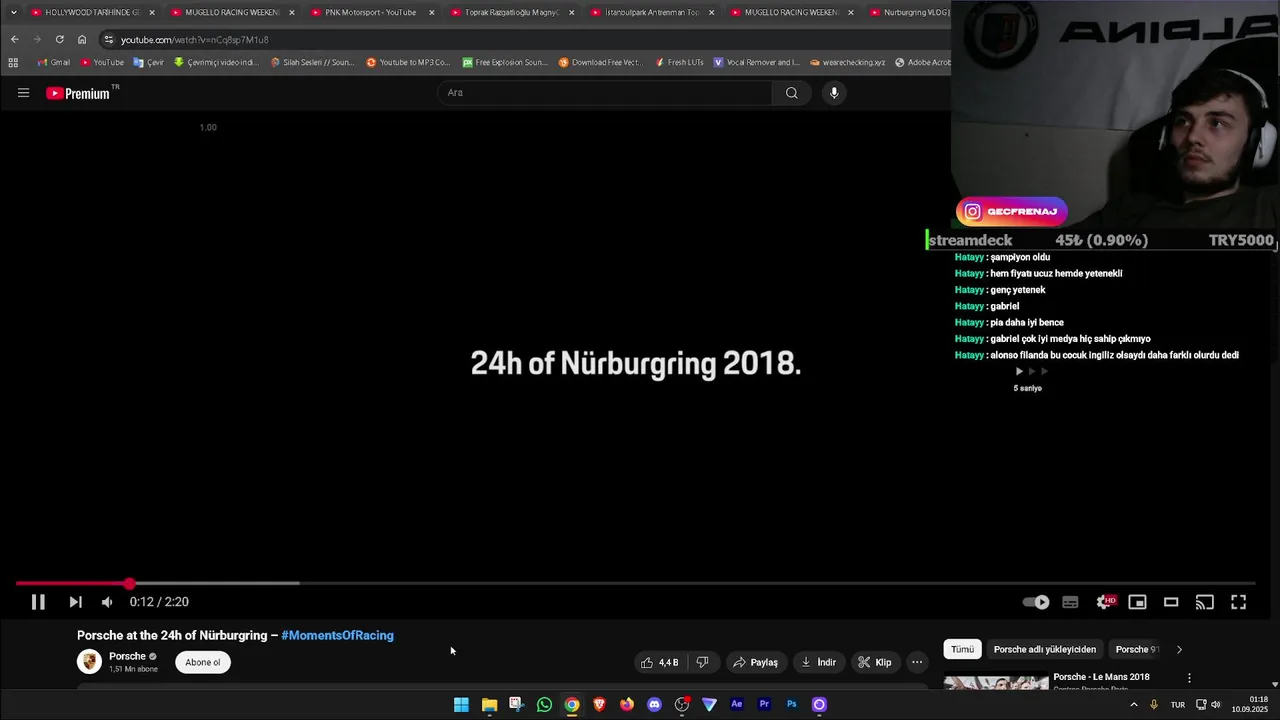This screenshot has width=1280, height=720.
Task: Reload the current page
Action: [60, 39]
